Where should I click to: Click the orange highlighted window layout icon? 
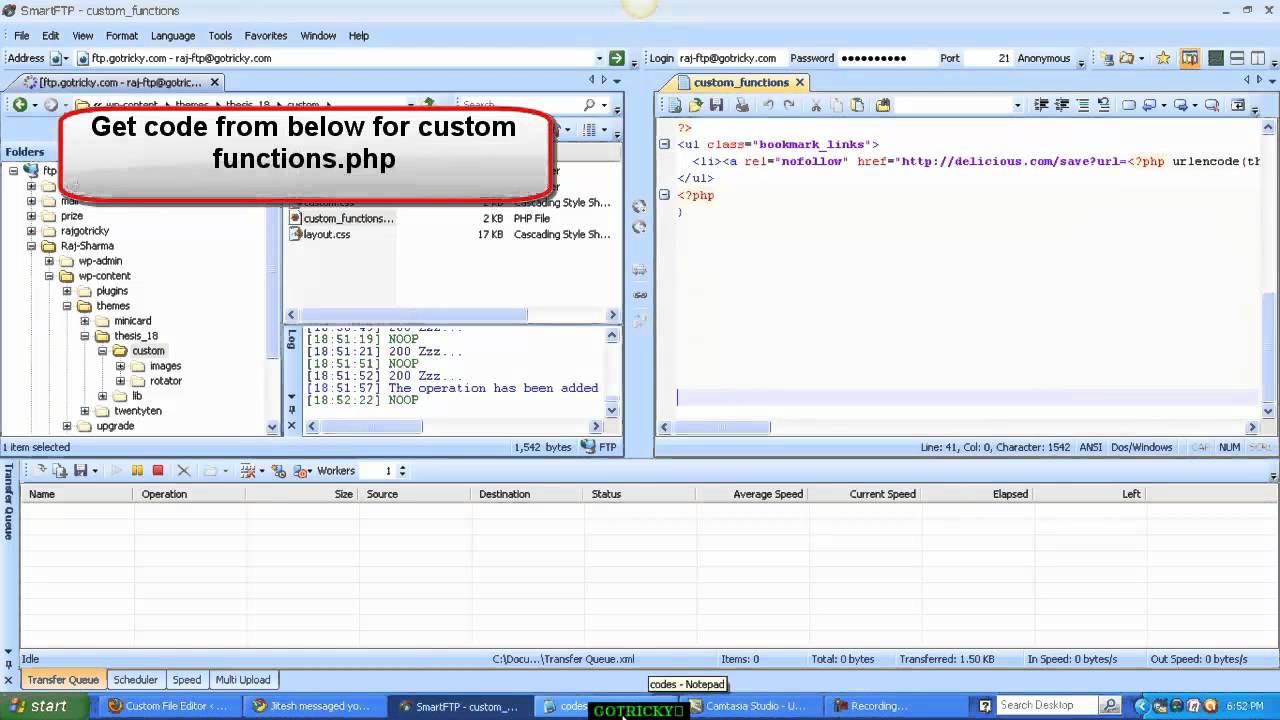point(1190,58)
